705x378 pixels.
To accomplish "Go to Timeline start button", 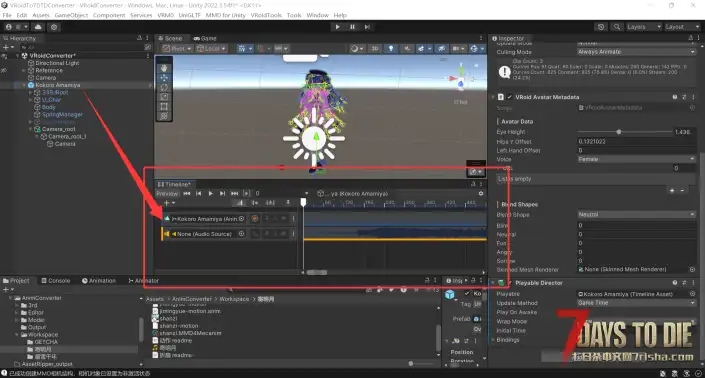I will [x=187, y=193].
